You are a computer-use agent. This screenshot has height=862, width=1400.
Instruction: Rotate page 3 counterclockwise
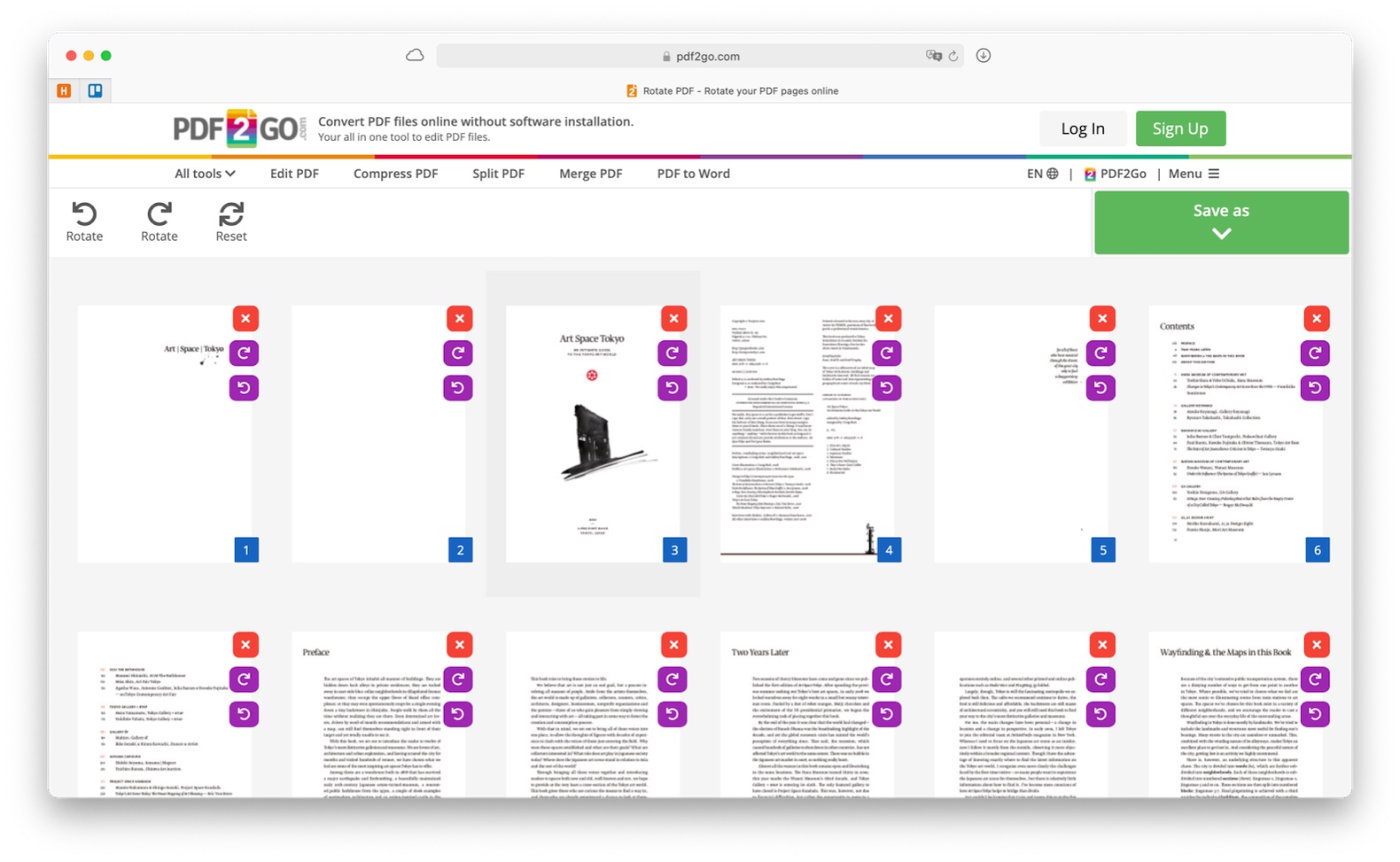tap(673, 387)
